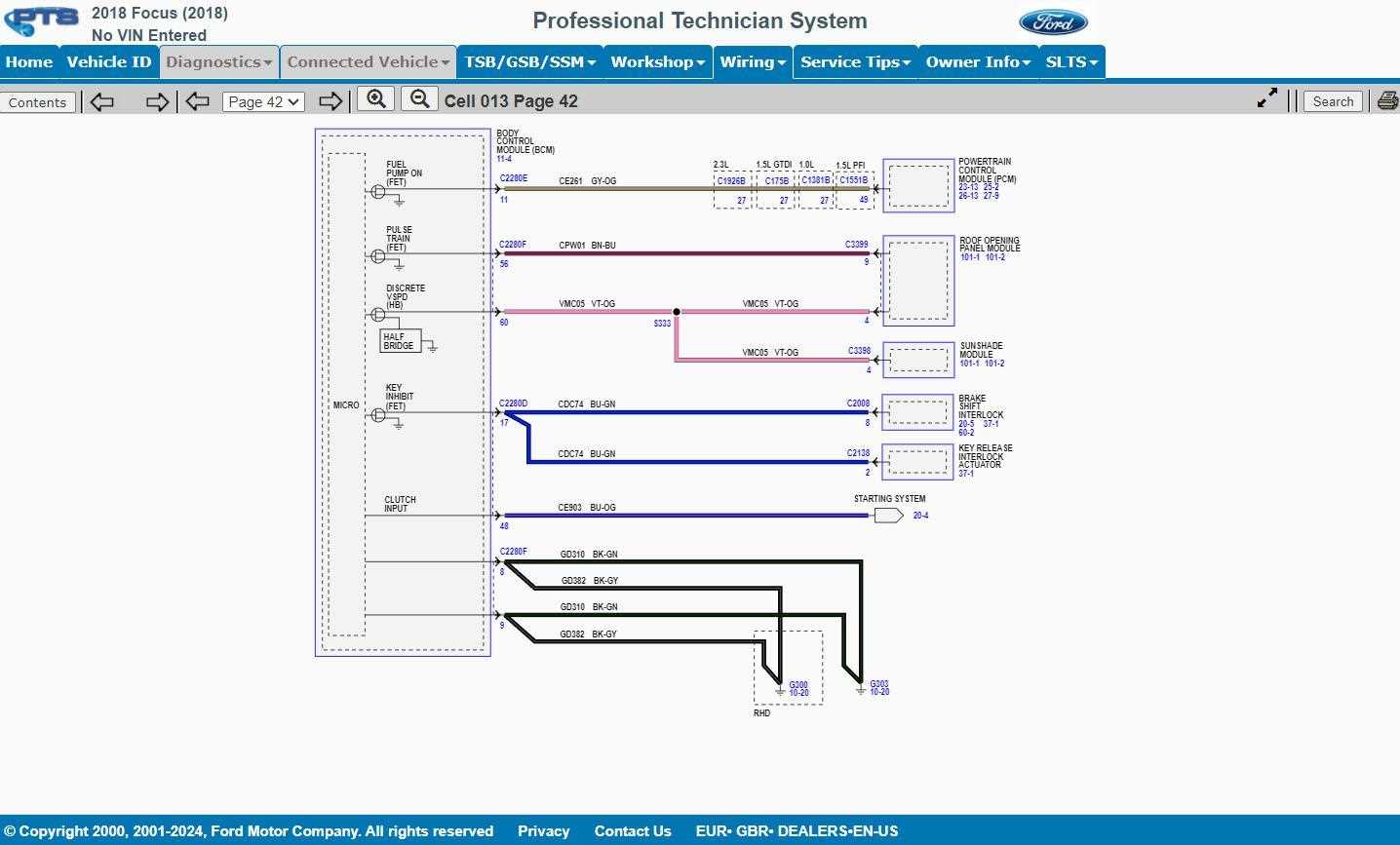Click the Brake Shift Interlock box

[918, 411]
